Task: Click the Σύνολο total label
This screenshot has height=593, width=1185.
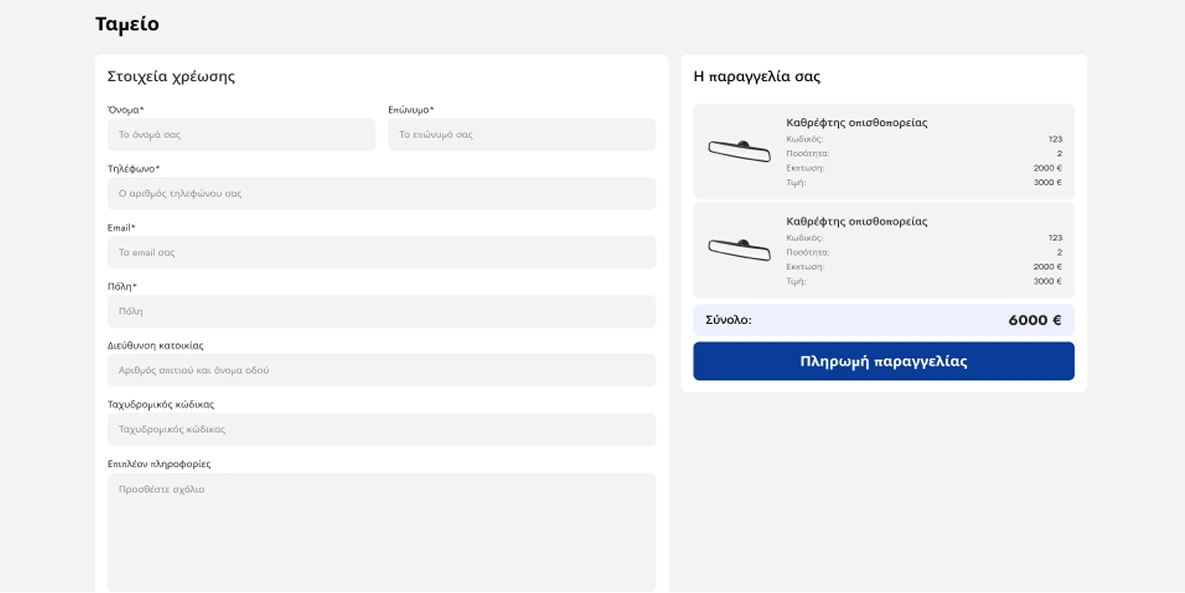Action: click(728, 320)
